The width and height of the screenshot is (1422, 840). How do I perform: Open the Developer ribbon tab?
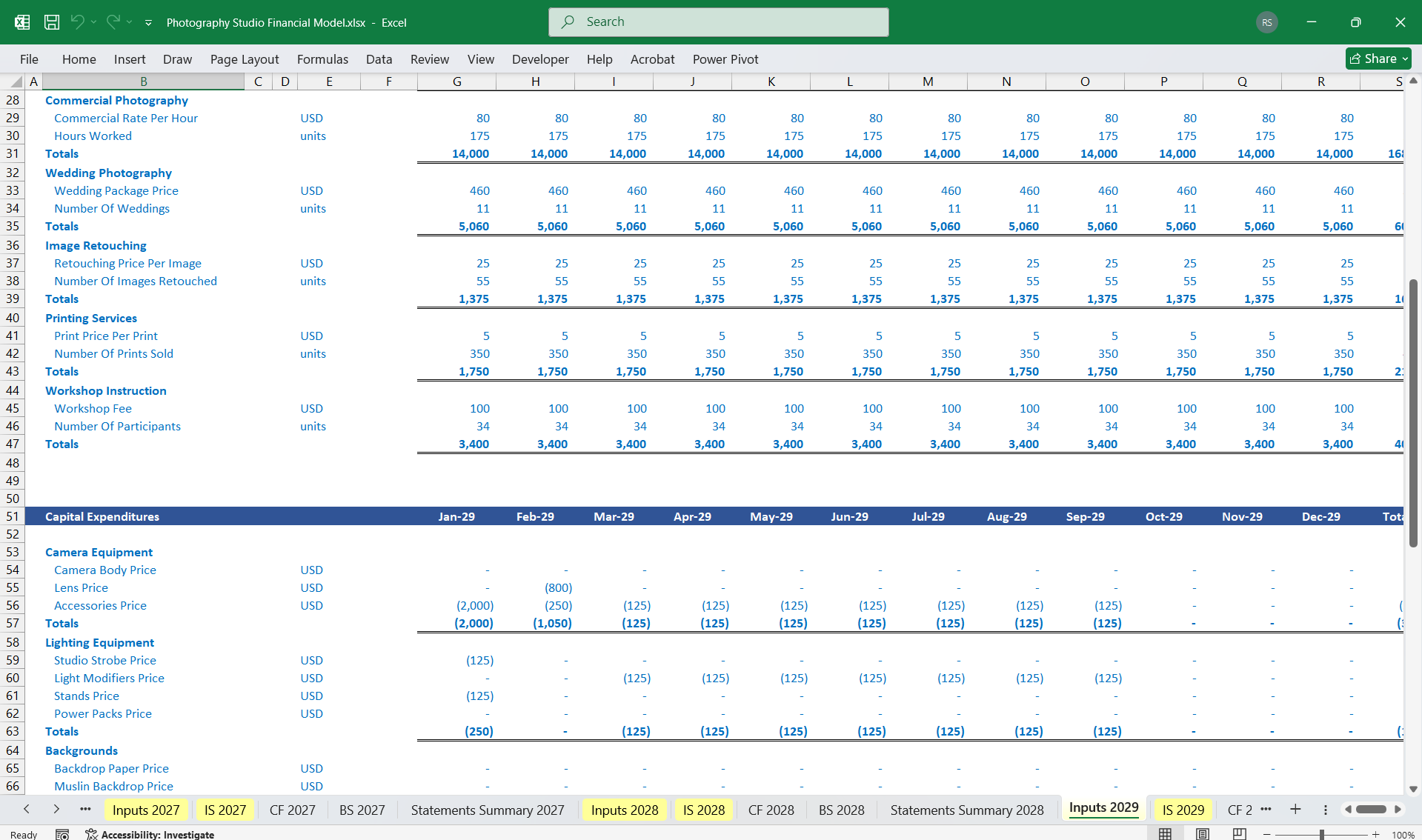coord(540,59)
